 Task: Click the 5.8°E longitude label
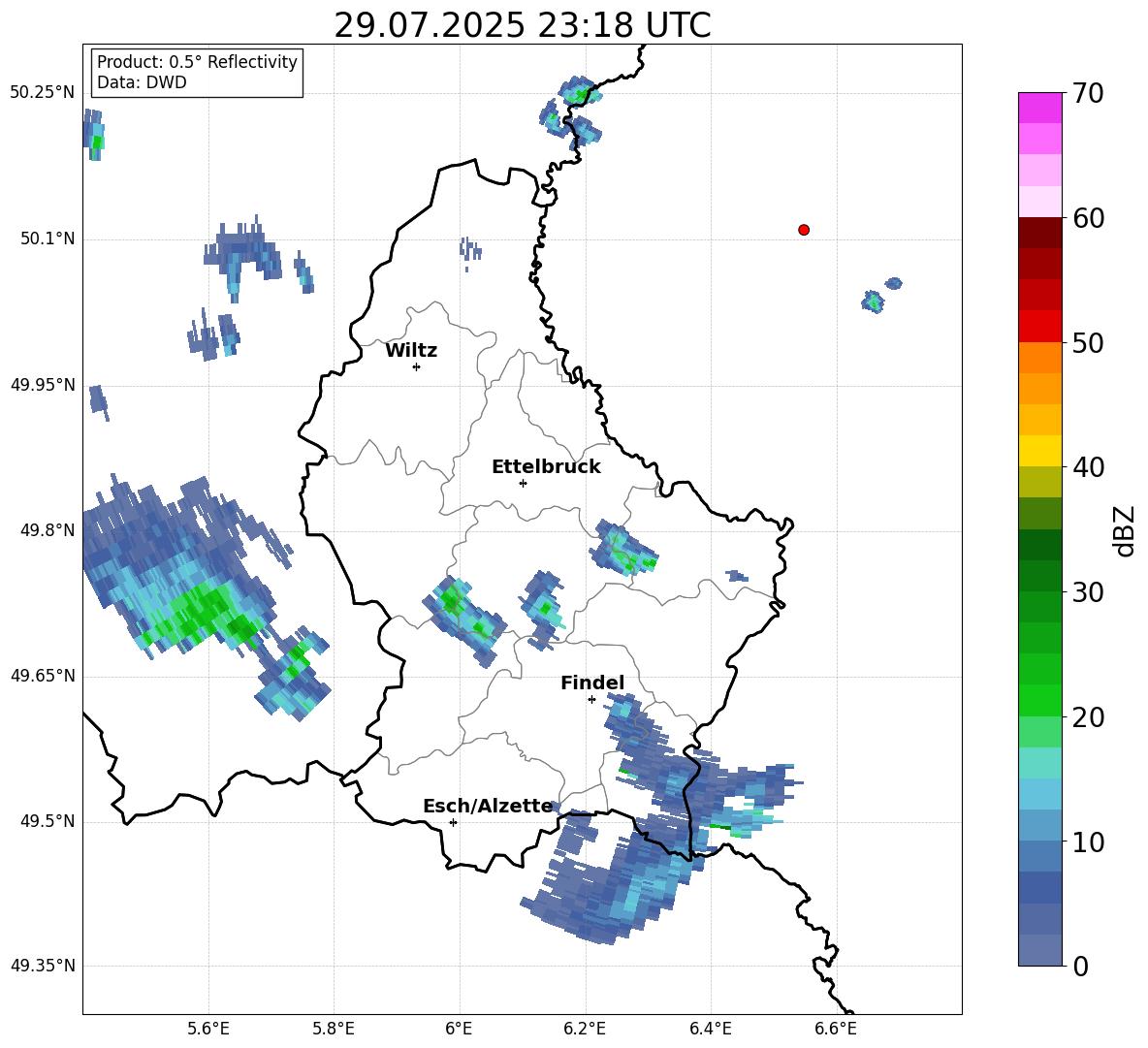coord(334,1030)
